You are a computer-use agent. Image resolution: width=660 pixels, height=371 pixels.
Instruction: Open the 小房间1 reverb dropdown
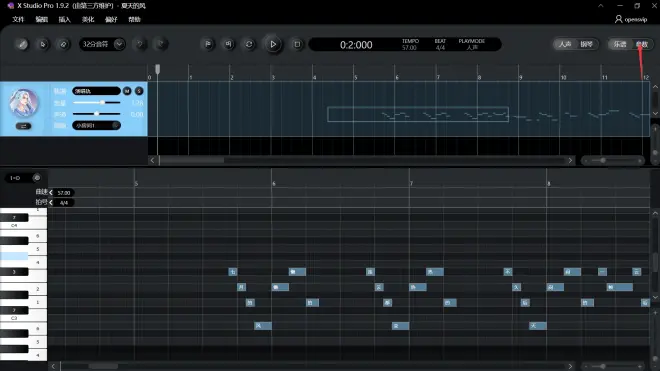point(96,125)
